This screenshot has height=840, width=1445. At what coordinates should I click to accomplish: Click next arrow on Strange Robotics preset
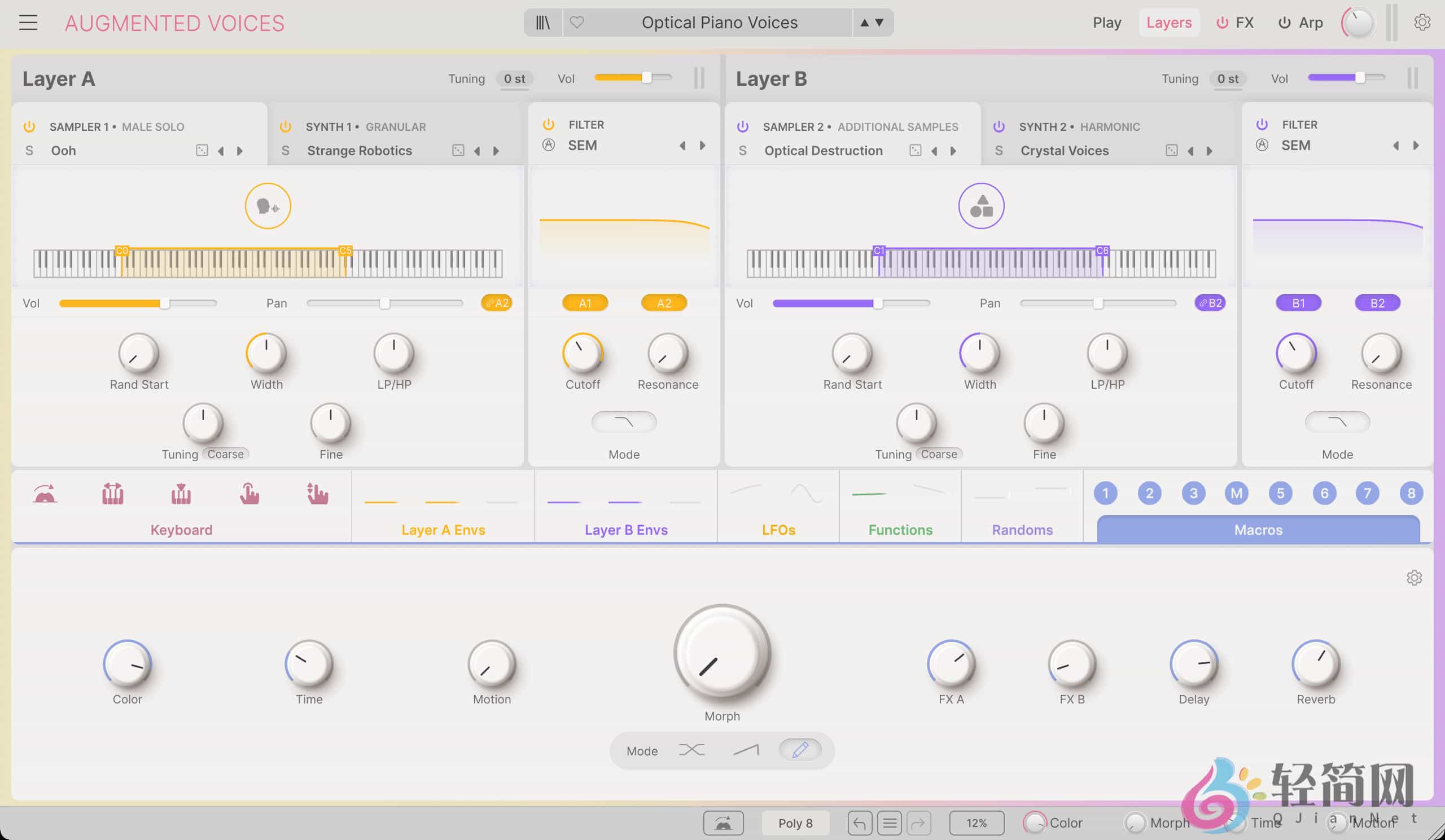point(497,151)
